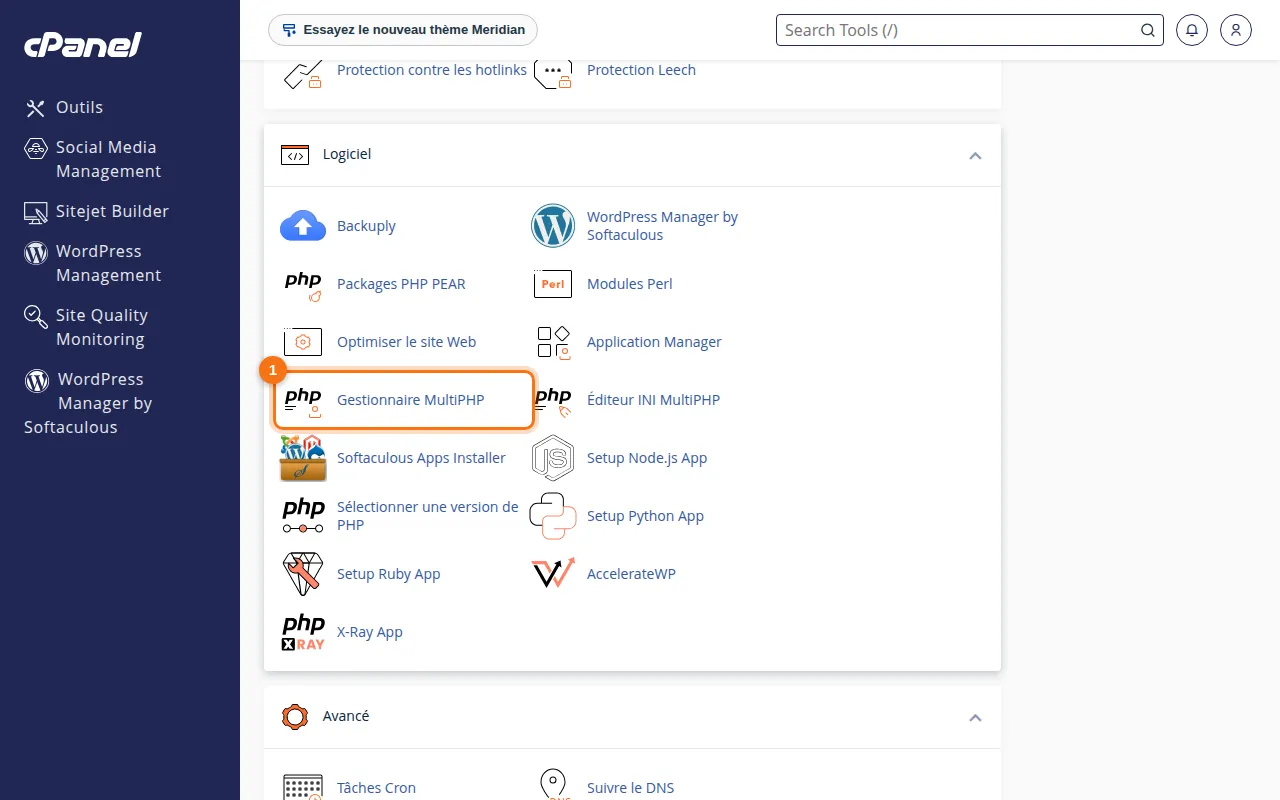
Task: Click the Avancé section gear icon
Action: click(295, 717)
